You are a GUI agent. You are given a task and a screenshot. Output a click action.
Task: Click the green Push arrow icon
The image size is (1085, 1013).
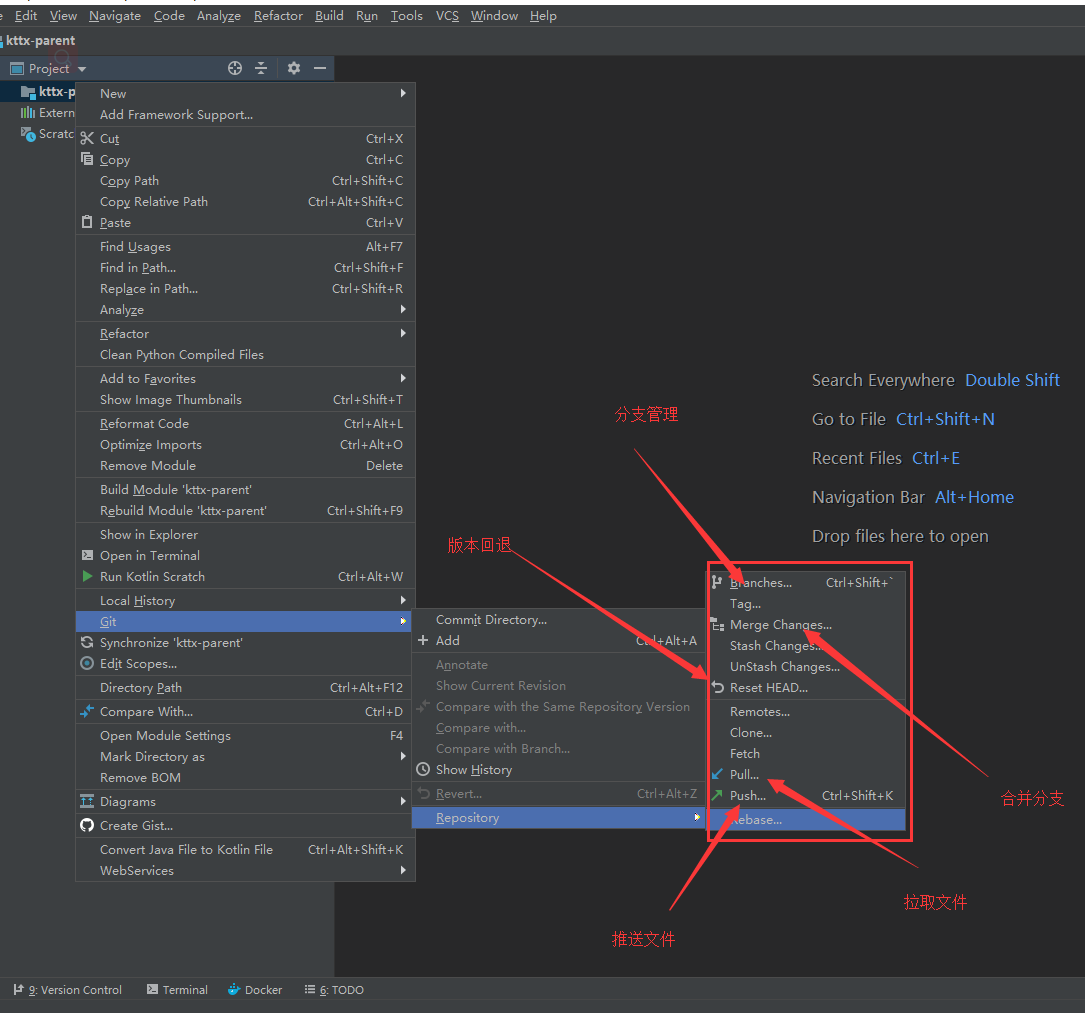point(718,794)
